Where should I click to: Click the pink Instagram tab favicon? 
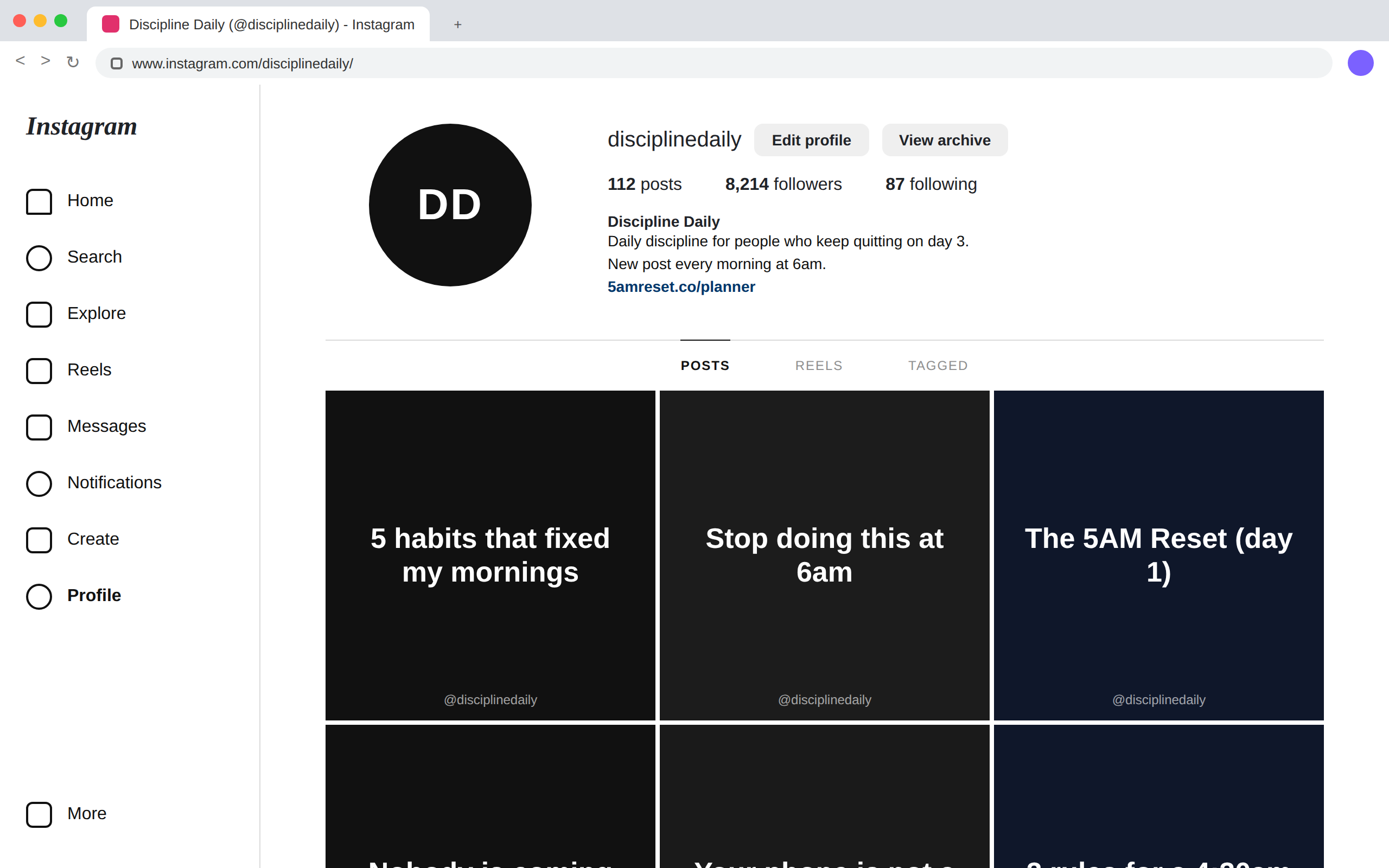110,24
